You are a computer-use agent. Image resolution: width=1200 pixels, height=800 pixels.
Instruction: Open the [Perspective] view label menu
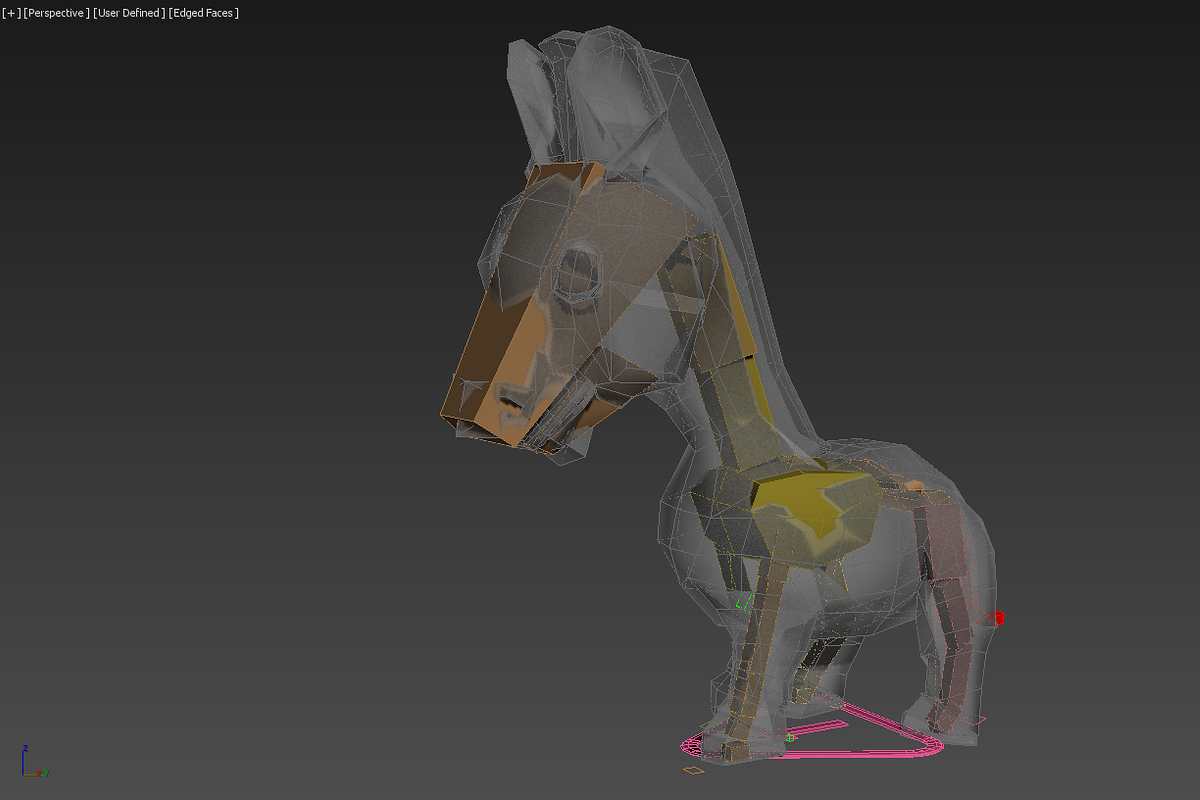tap(56, 13)
